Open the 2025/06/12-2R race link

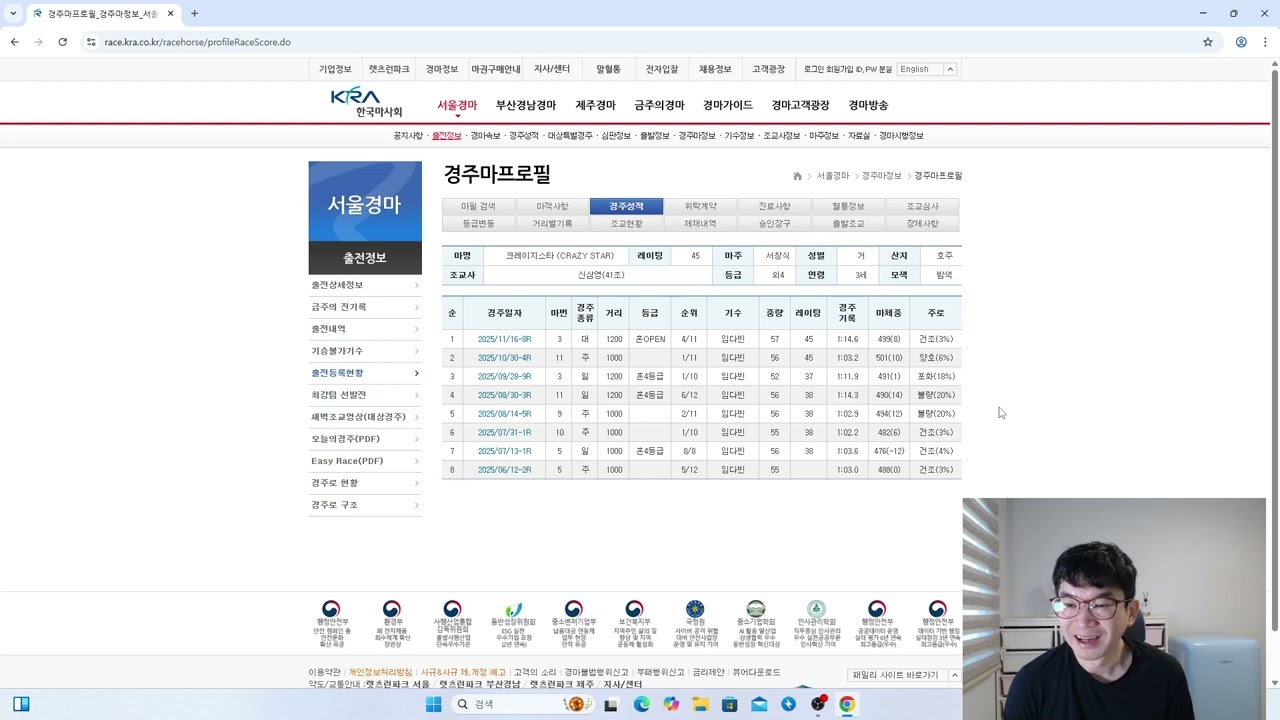click(504, 470)
